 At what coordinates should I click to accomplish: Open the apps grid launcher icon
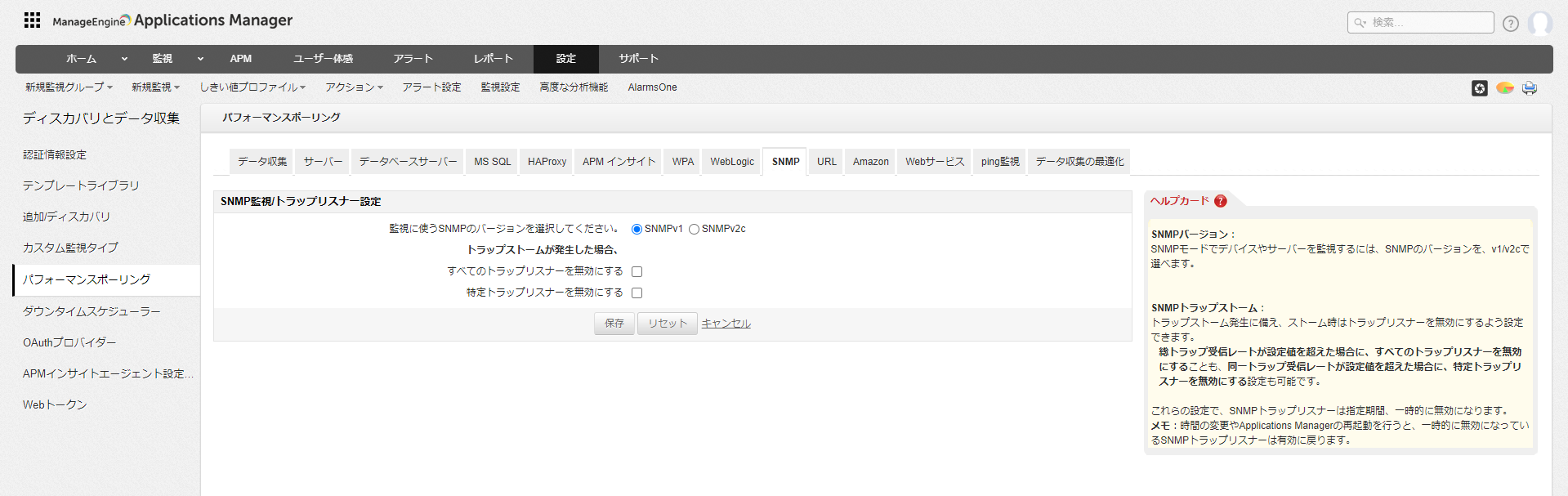[32, 20]
